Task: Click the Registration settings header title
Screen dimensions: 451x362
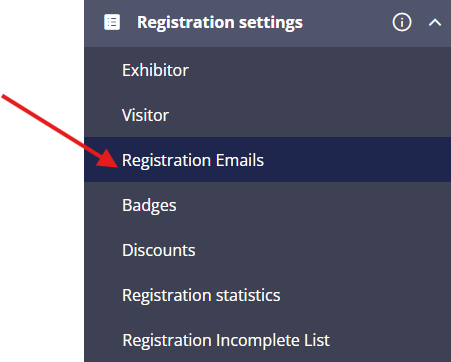Action: click(x=220, y=23)
